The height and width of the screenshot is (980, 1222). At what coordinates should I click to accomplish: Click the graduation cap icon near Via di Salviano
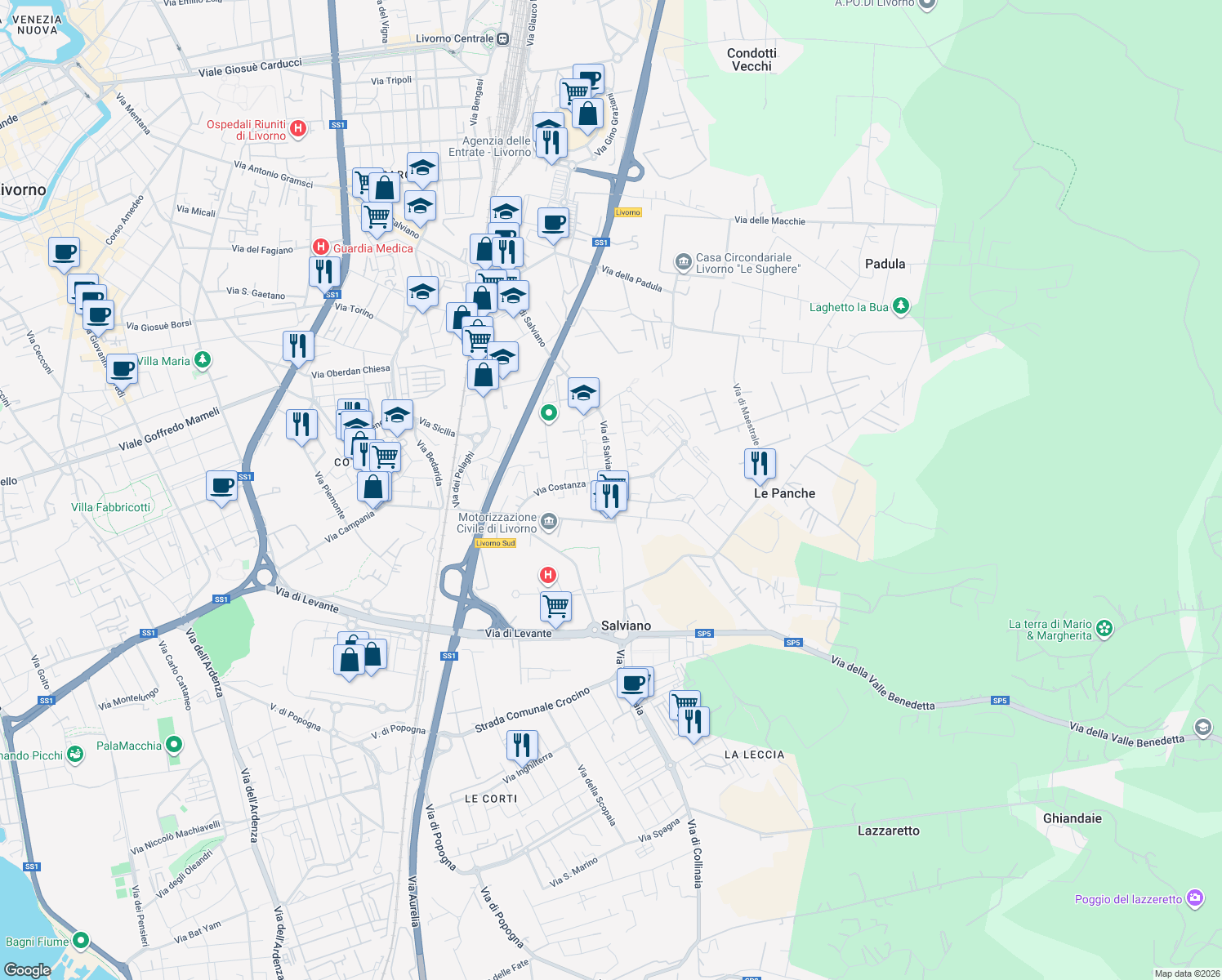click(584, 393)
